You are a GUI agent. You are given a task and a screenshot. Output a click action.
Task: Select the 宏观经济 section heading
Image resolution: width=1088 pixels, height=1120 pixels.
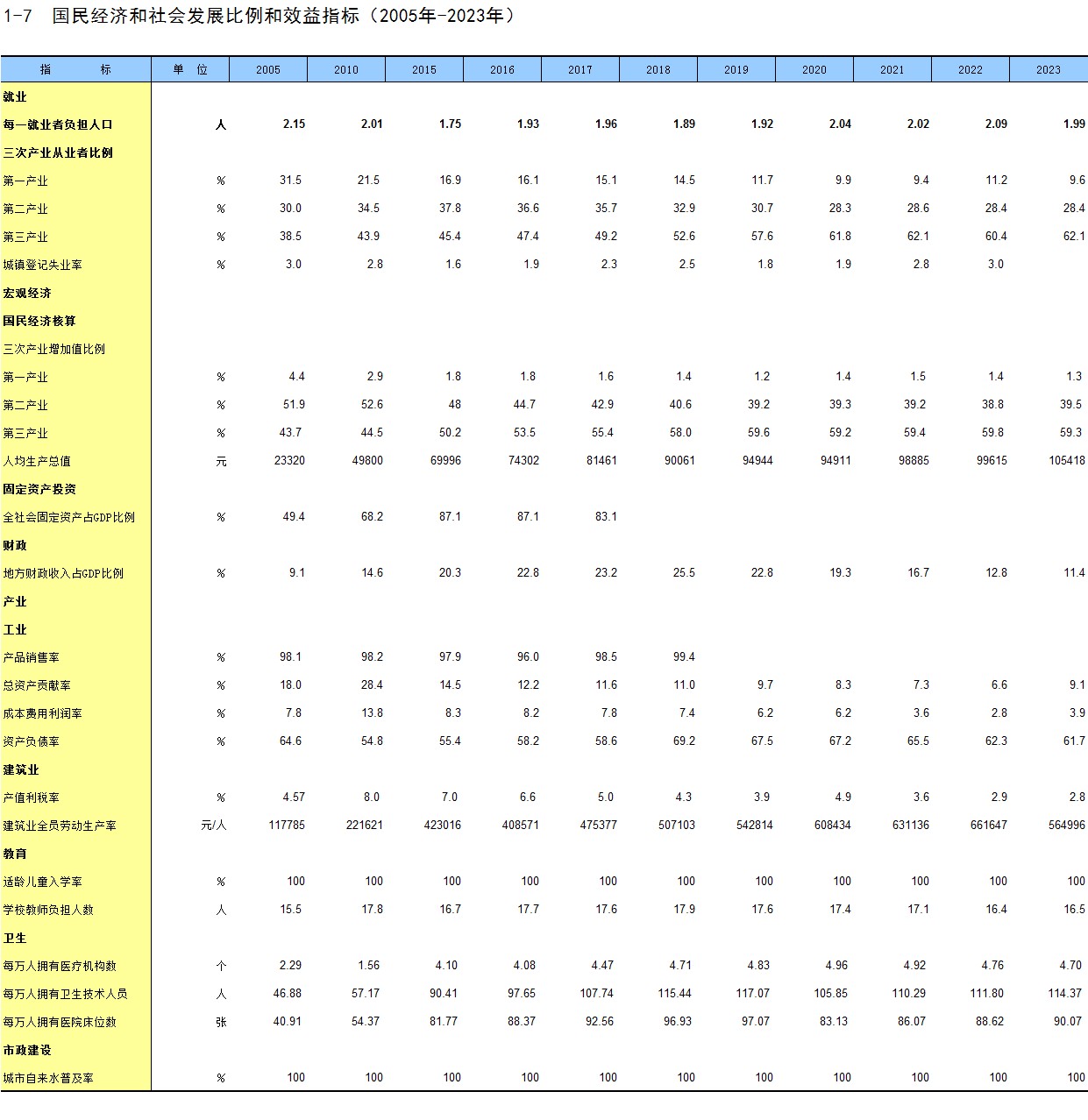tap(26, 293)
